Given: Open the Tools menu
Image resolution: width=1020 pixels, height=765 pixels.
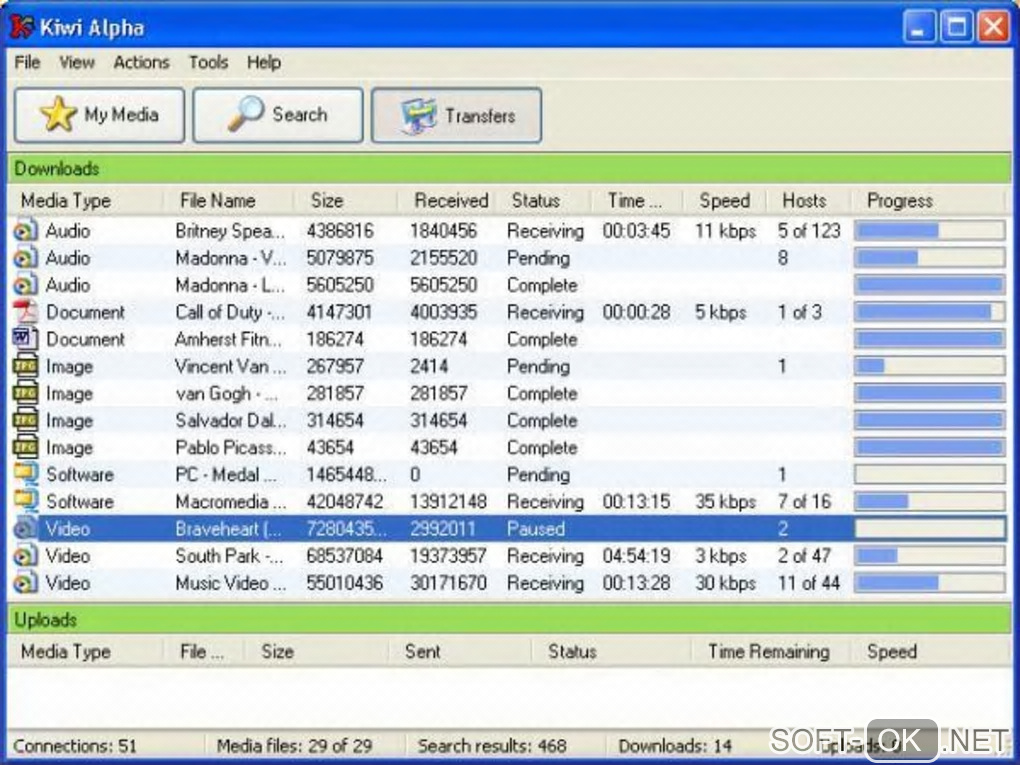Looking at the screenshot, I should tap(208, 62).
